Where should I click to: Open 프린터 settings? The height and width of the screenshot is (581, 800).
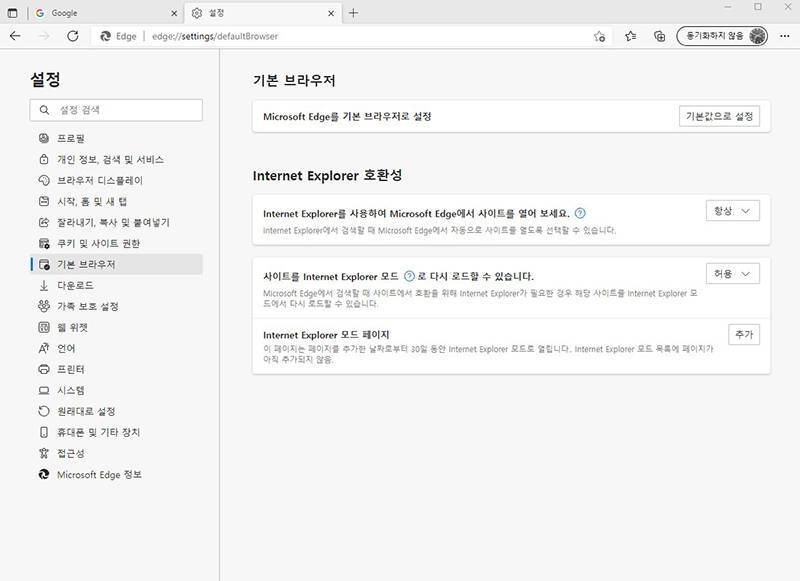pyautogui.click(x=116, y=369)
